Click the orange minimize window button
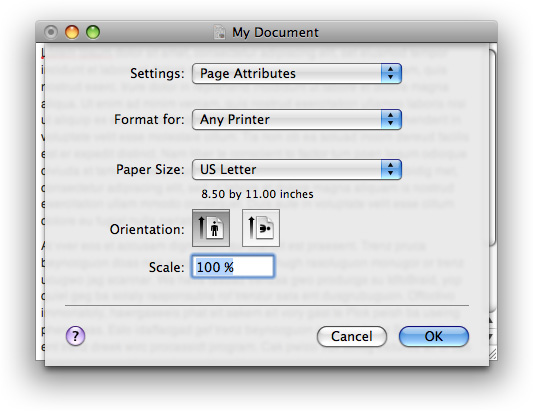This screenshot has width=533, height=411. (72, 32)
